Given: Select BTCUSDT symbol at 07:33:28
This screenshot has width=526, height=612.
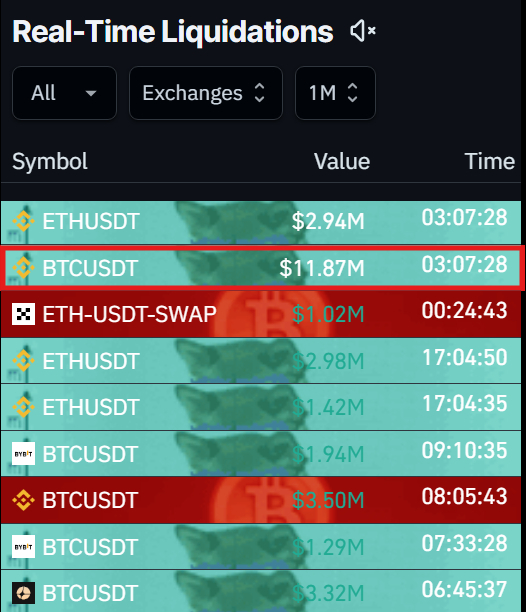Looking at the screenshot, I should pos(90,547).
